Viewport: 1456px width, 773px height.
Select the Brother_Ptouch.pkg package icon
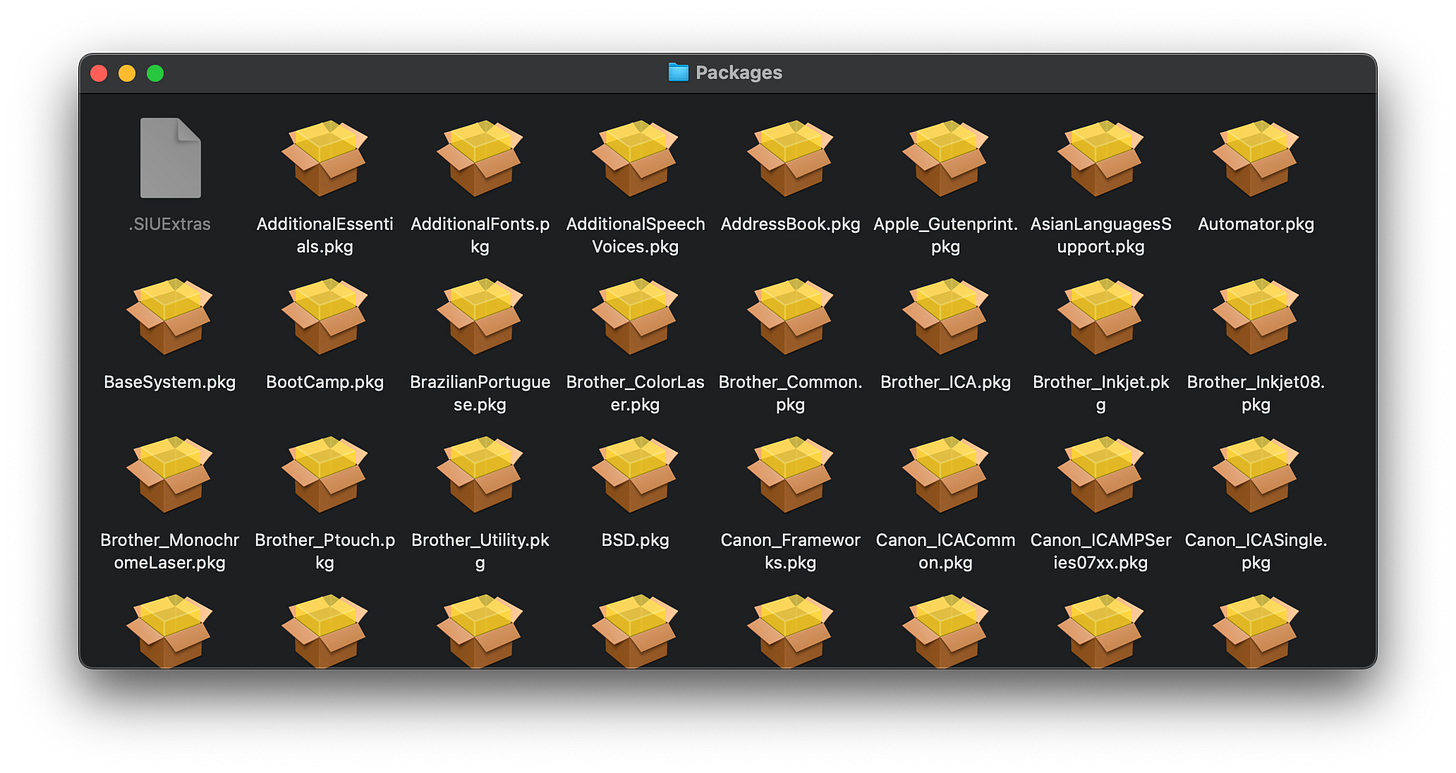(325, 474)
